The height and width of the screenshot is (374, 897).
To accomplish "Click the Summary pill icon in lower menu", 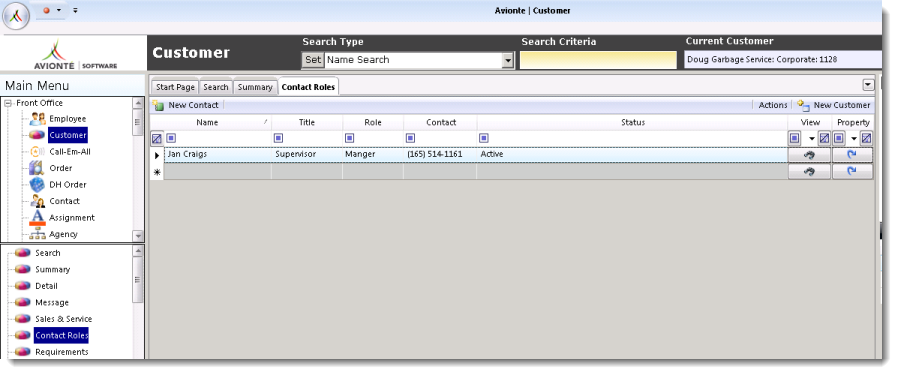I will pyautogui.click(x=23, y=269).
